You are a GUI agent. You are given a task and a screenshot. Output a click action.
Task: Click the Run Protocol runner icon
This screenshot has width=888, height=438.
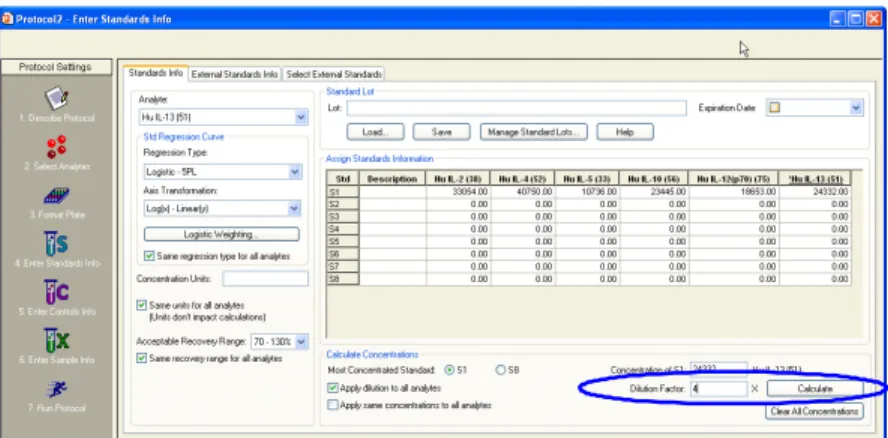[x=57, y=389]
